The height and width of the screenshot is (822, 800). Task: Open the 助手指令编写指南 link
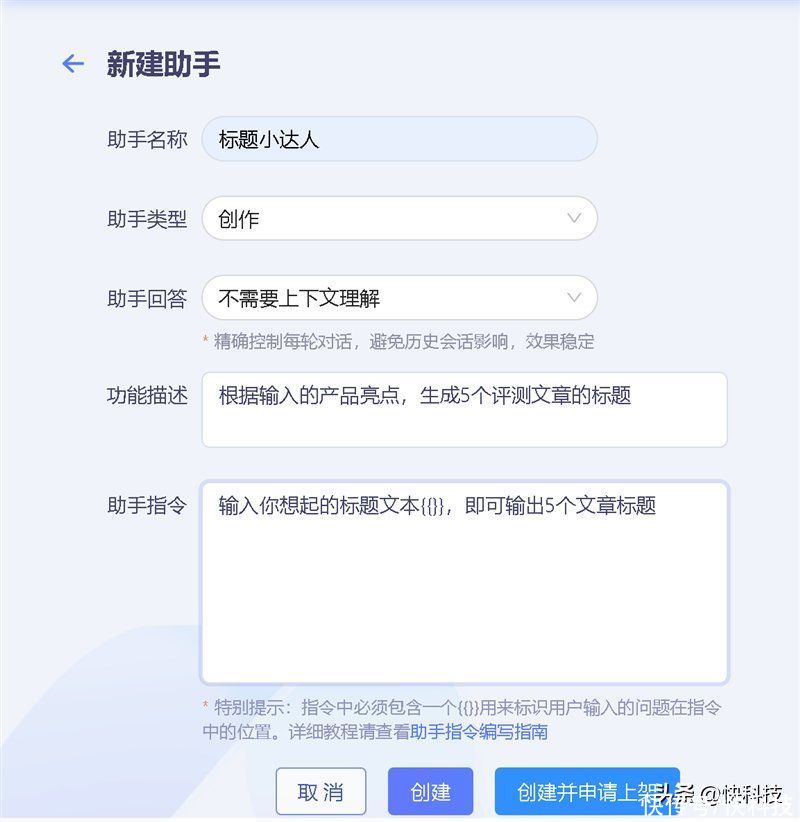[x=479, y=731]
